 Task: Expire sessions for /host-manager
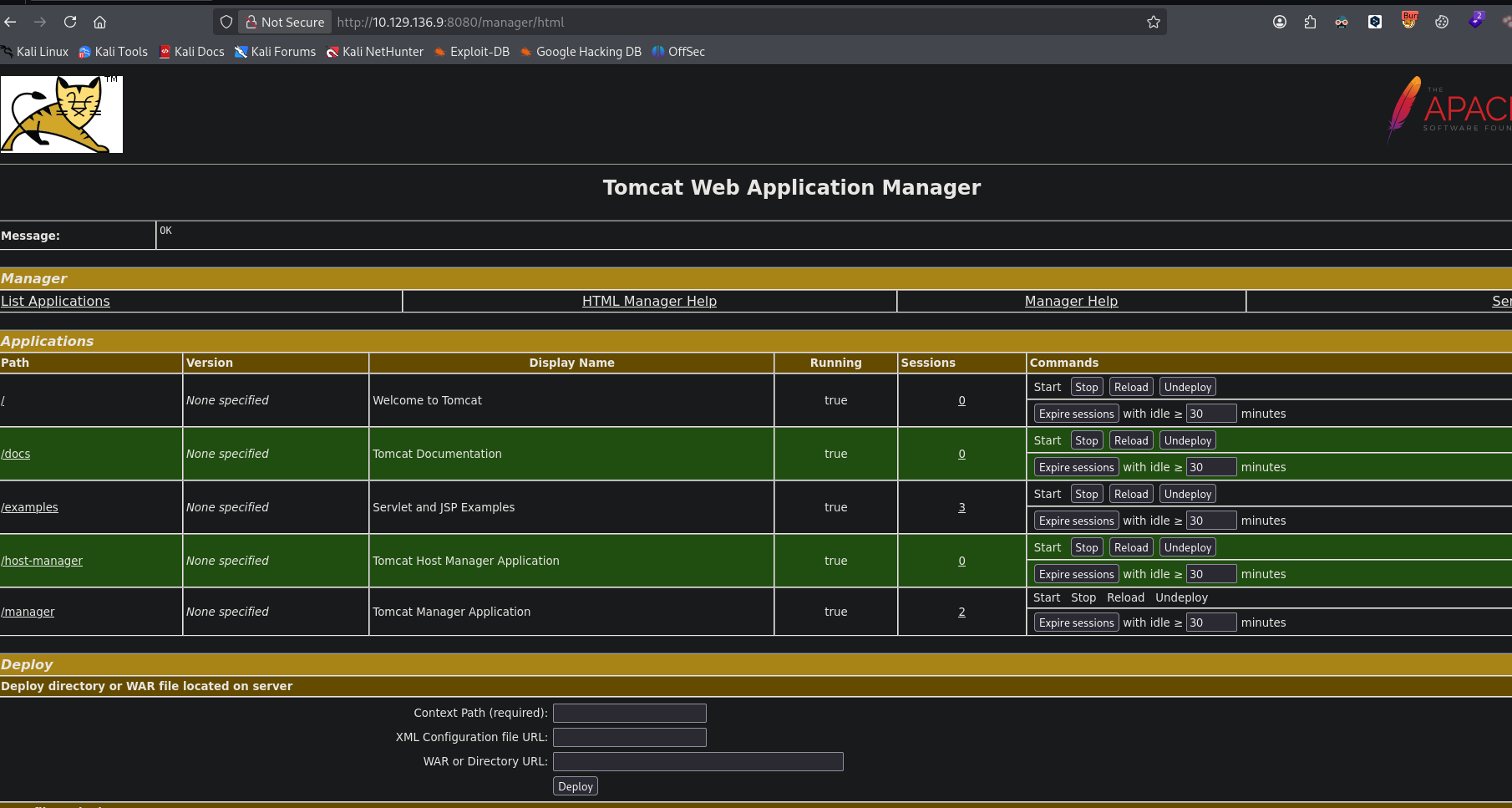point(1076,574)
